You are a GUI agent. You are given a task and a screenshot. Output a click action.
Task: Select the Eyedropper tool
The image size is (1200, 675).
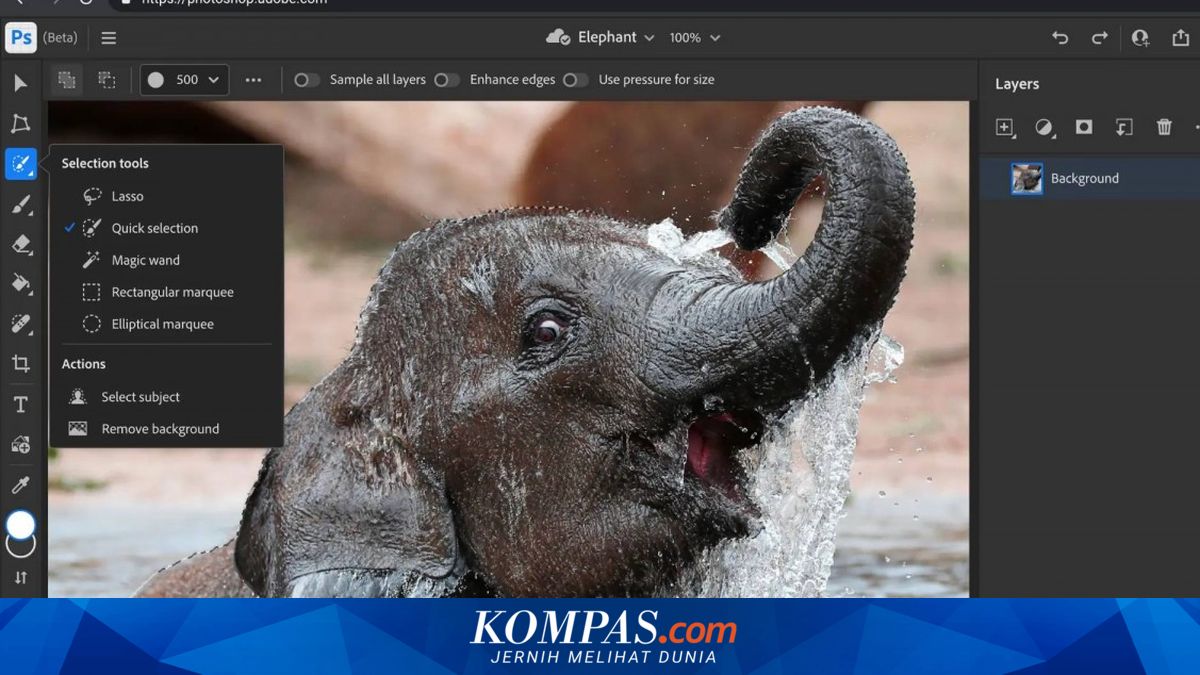tap(20, 485)
